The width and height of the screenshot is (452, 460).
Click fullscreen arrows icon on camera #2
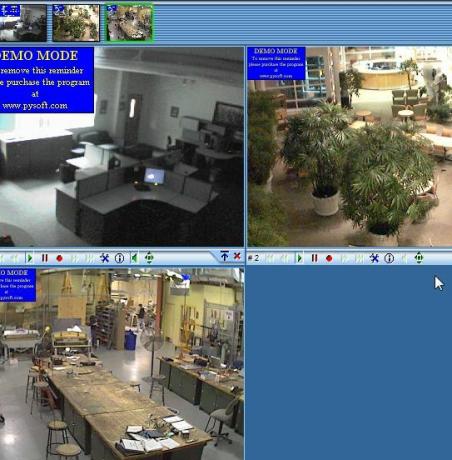[x=419, y=258]
